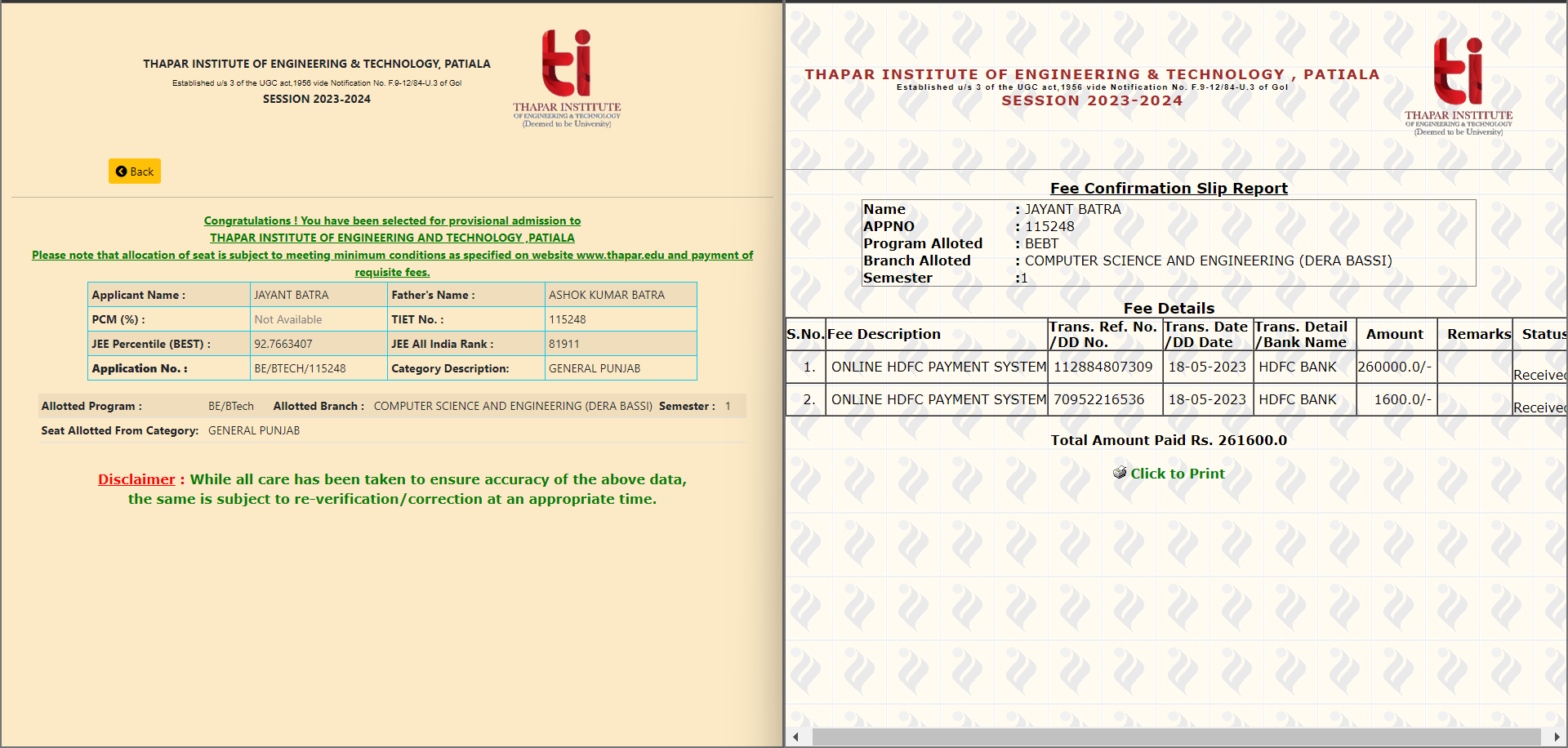Select HDFC BANK in first fee row

point(1298,367)
